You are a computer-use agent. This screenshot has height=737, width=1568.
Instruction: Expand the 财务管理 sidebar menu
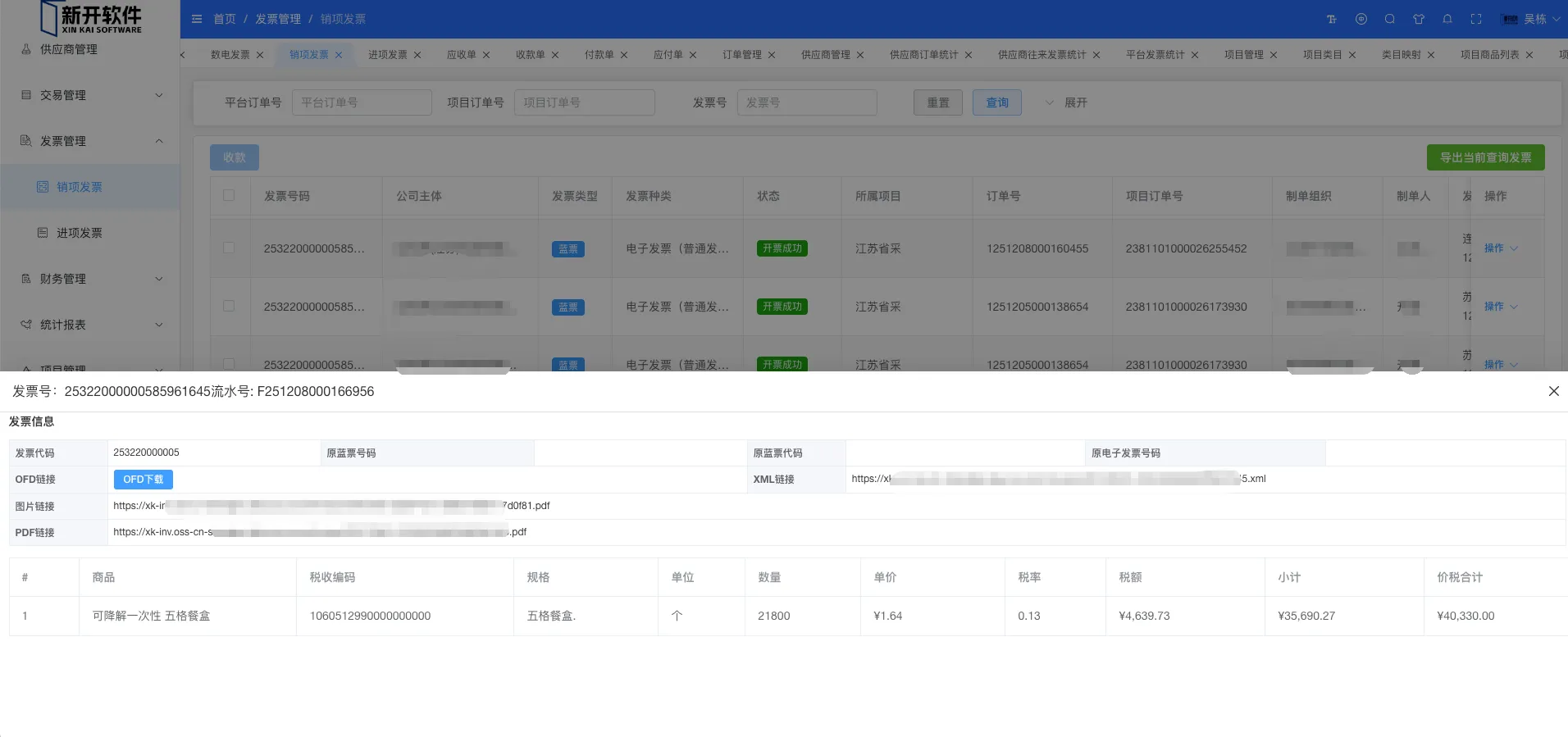90,279
